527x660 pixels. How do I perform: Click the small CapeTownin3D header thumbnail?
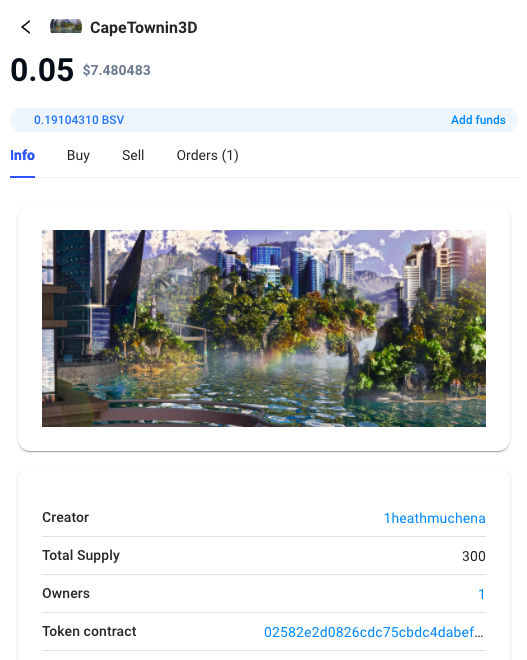point(66,26)
